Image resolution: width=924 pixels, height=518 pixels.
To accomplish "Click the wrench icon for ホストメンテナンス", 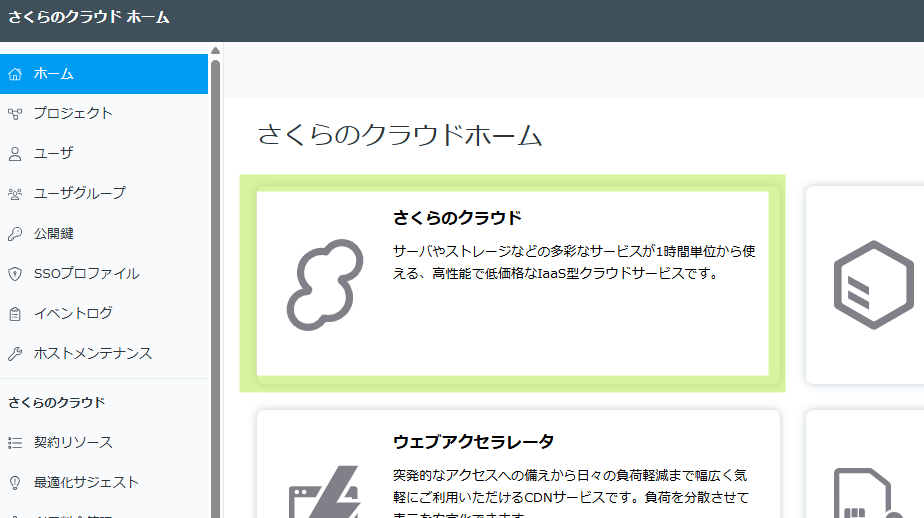I will point(15,354).
